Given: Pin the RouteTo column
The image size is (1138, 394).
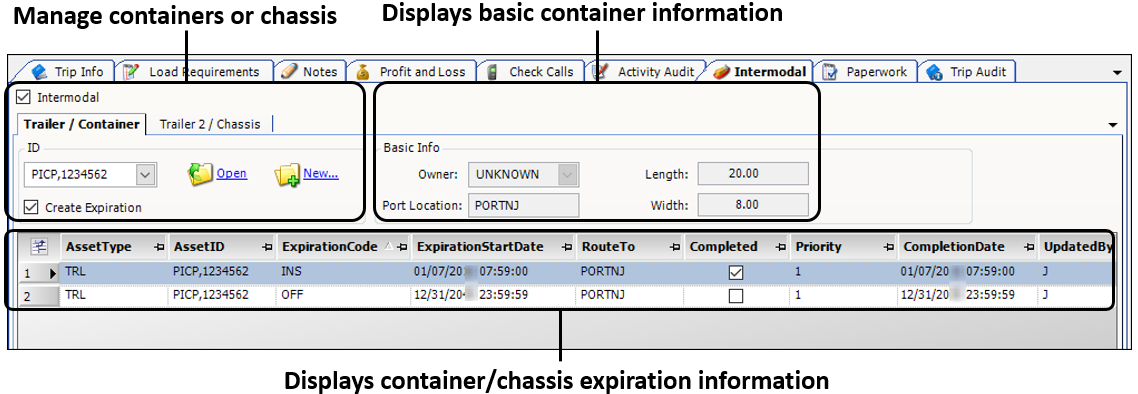Looking at the screenshot, I should (674, 247).
